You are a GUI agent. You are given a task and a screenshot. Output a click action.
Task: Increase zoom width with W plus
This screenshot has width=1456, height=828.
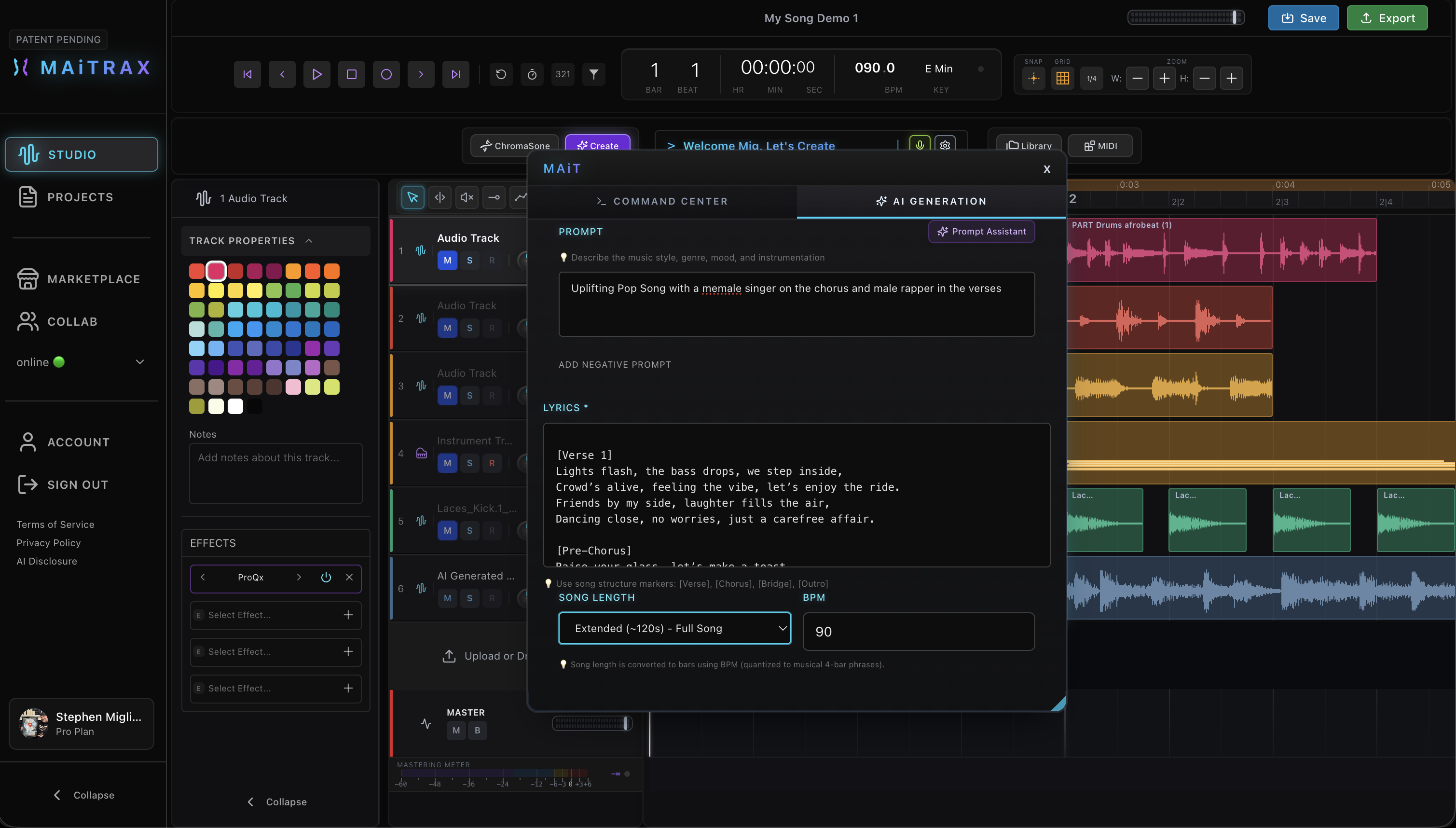[1164, 79]
